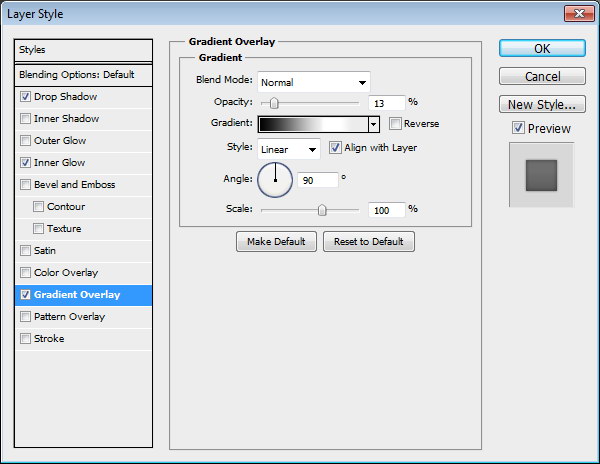Screen dimensions: 600x464
Task: Enable the Reverse gradient checkbox
Action: [395, 124]
